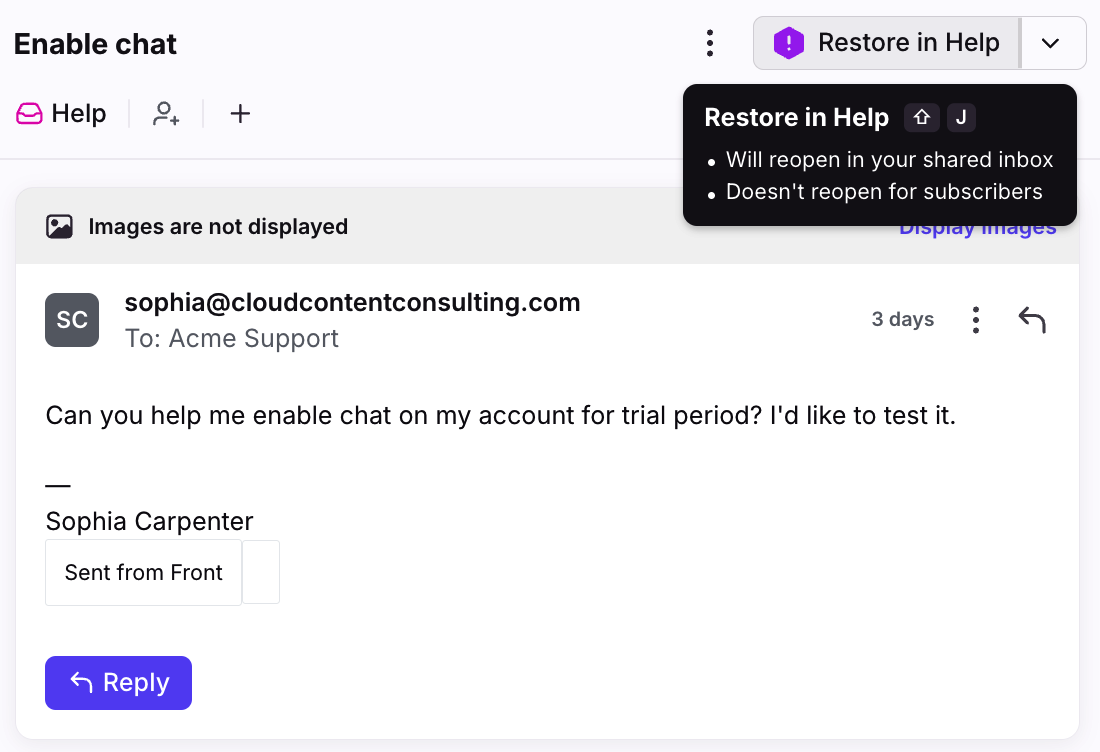
Task: Click the pink inbox icon next to Help
Action: pos(29,114)
